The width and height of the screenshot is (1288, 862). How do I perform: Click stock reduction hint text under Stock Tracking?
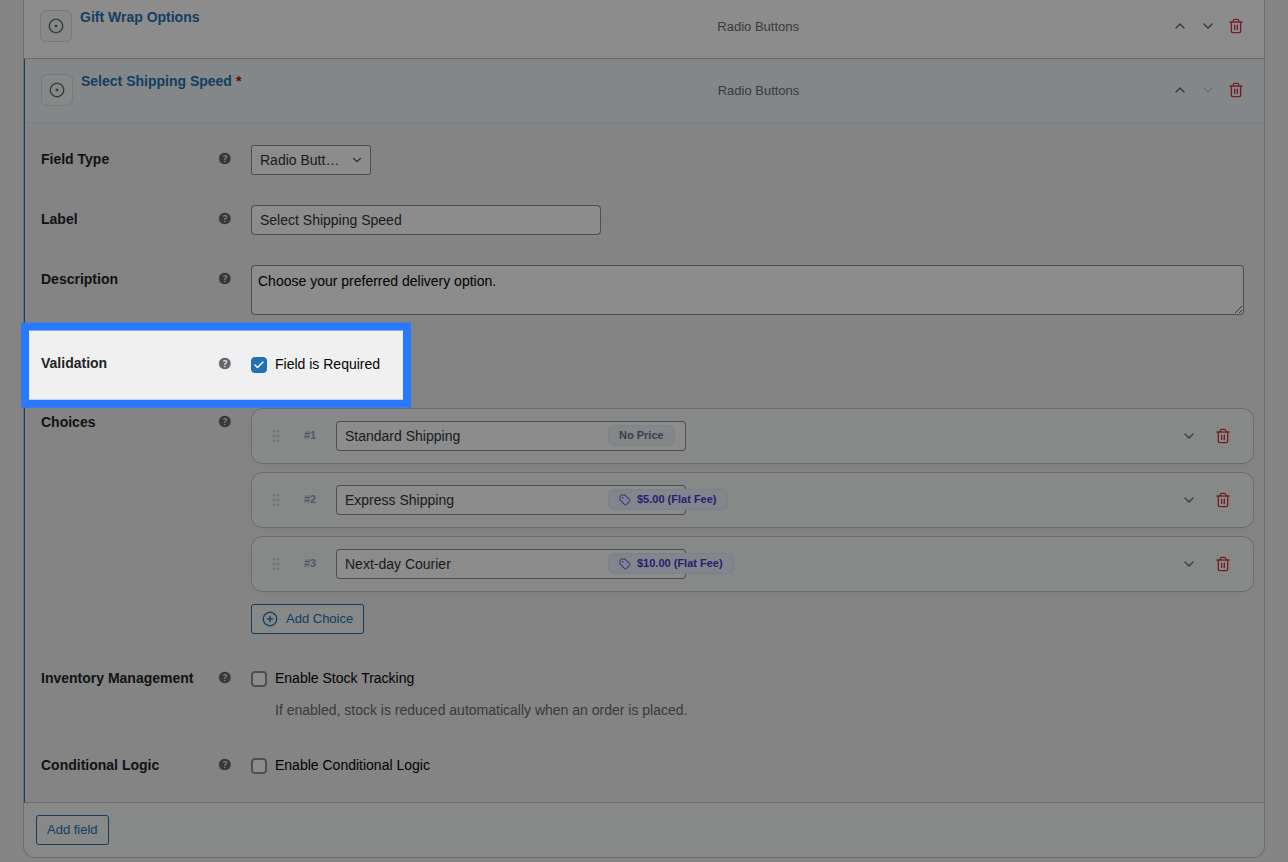tap(481, 710)
